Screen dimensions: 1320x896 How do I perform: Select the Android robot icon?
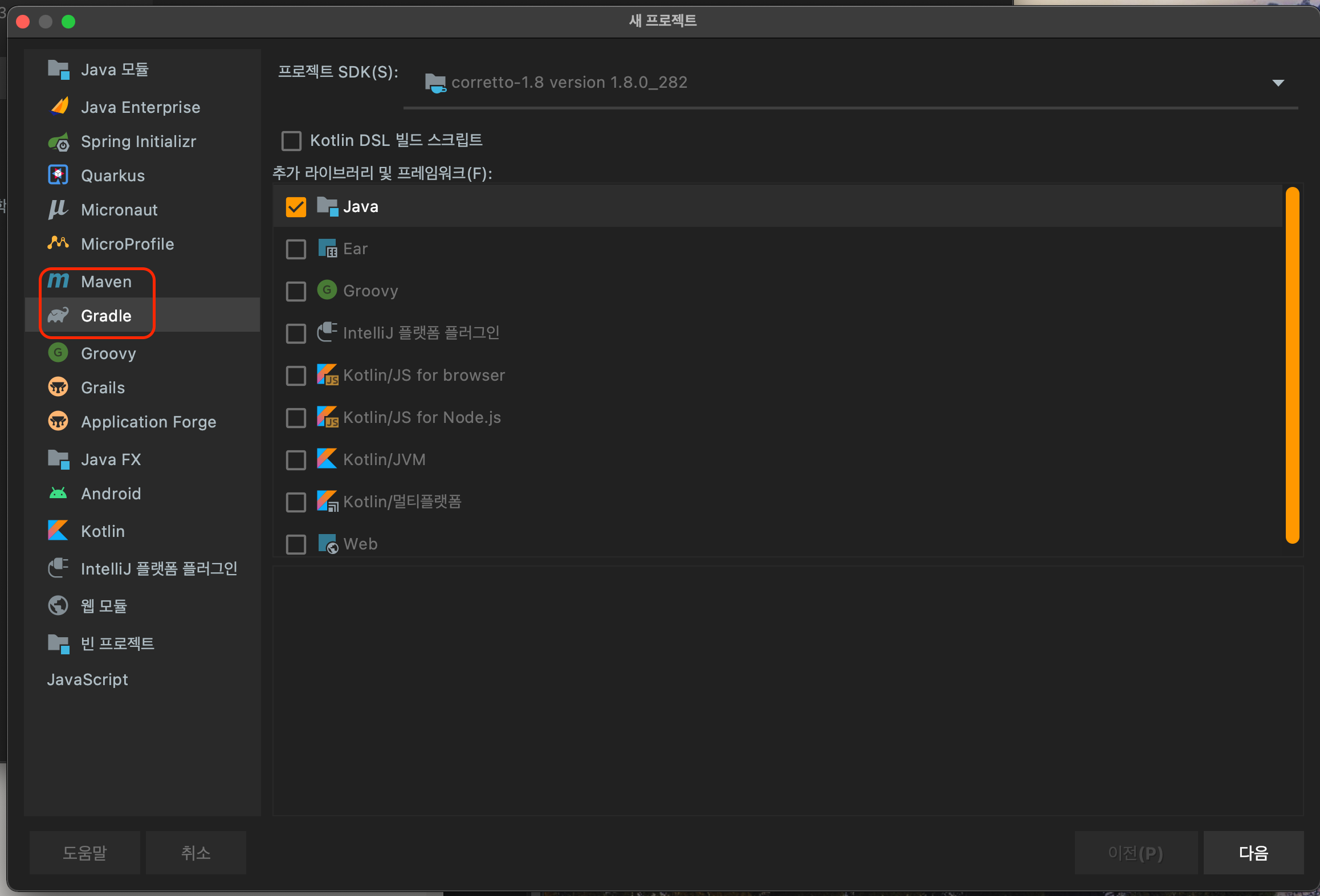(x=58, y=493)
